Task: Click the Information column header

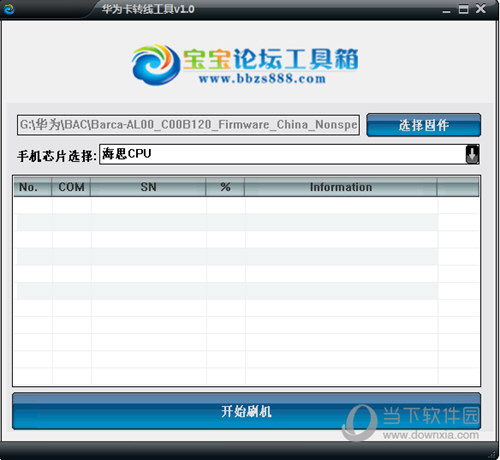Action: 341,187
